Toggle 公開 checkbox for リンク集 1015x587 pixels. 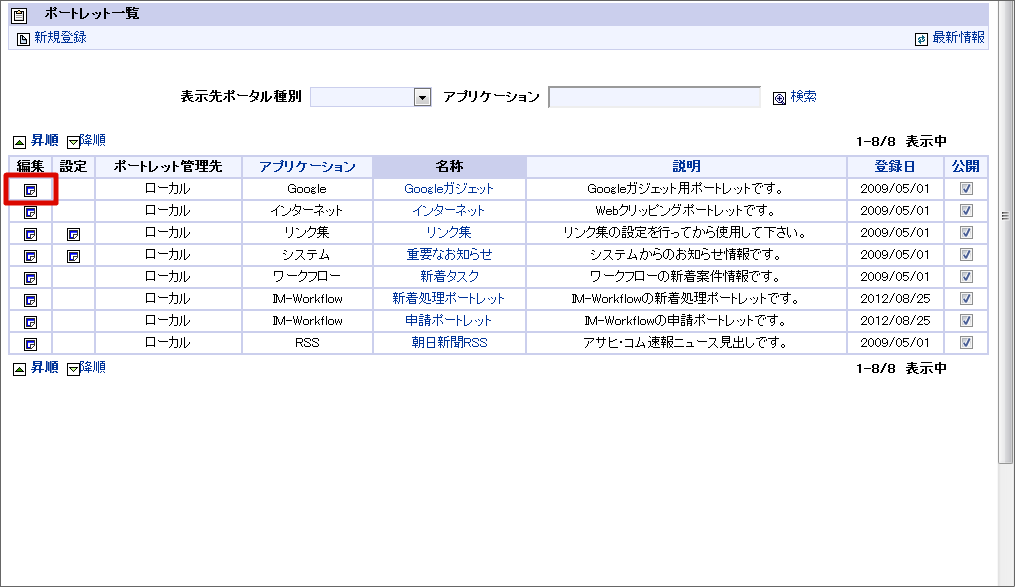(x=966, y=232)
